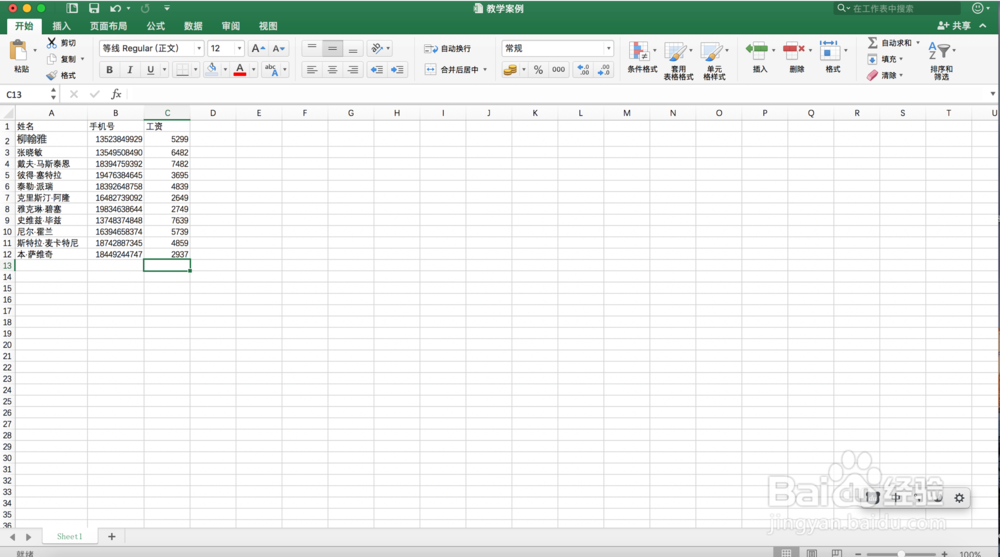Click the Format cells (格式) icon

pos(830,50)
